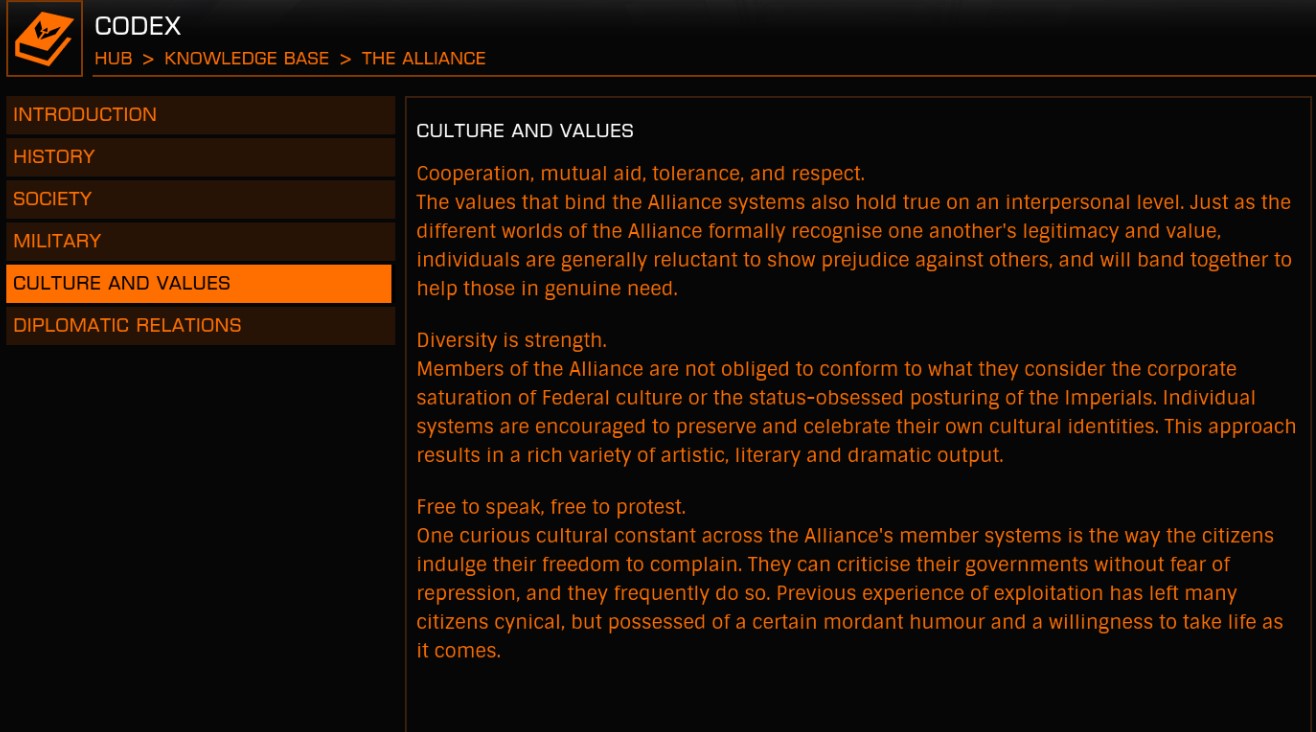The image size is (1316, 732).
Task: Click the arrow before THE ALLIANCE
Action: point(345,58)
